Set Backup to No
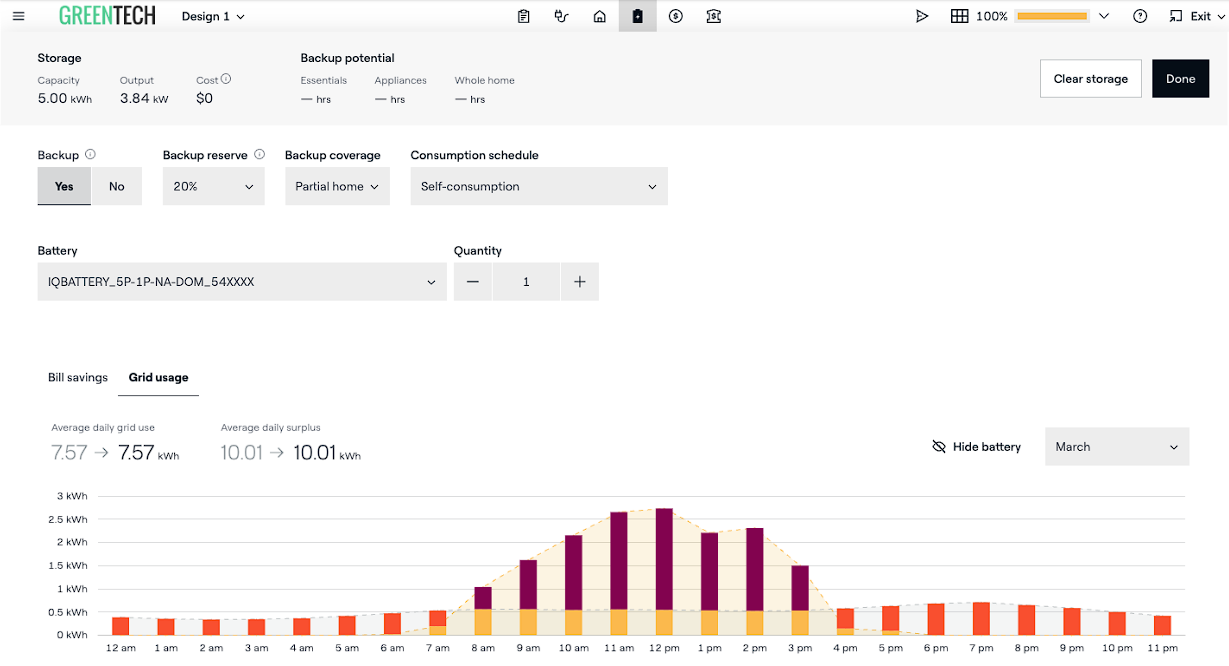The width and height of the screenshot is (1229, 666). [x=117, y=186]
